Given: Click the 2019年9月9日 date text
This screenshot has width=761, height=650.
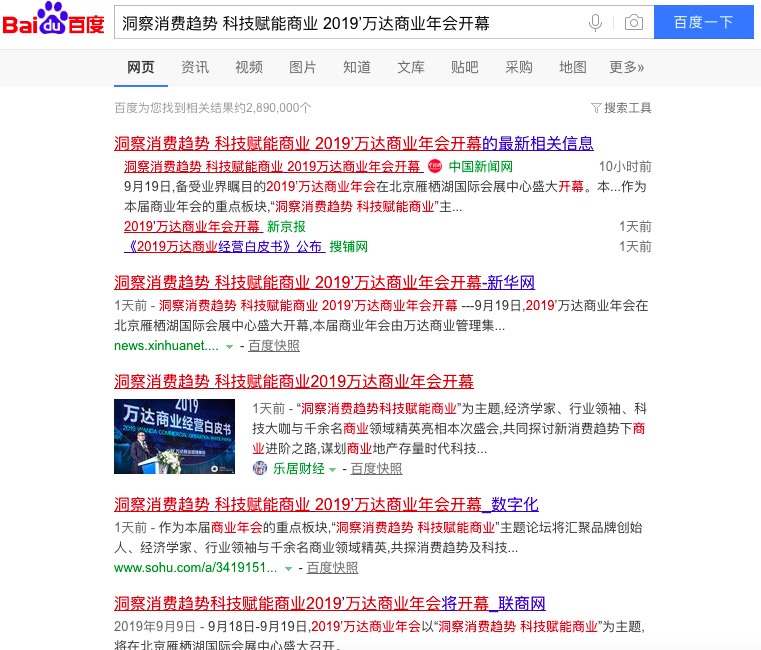Looking at the screenshot, I should pos(155,627).
